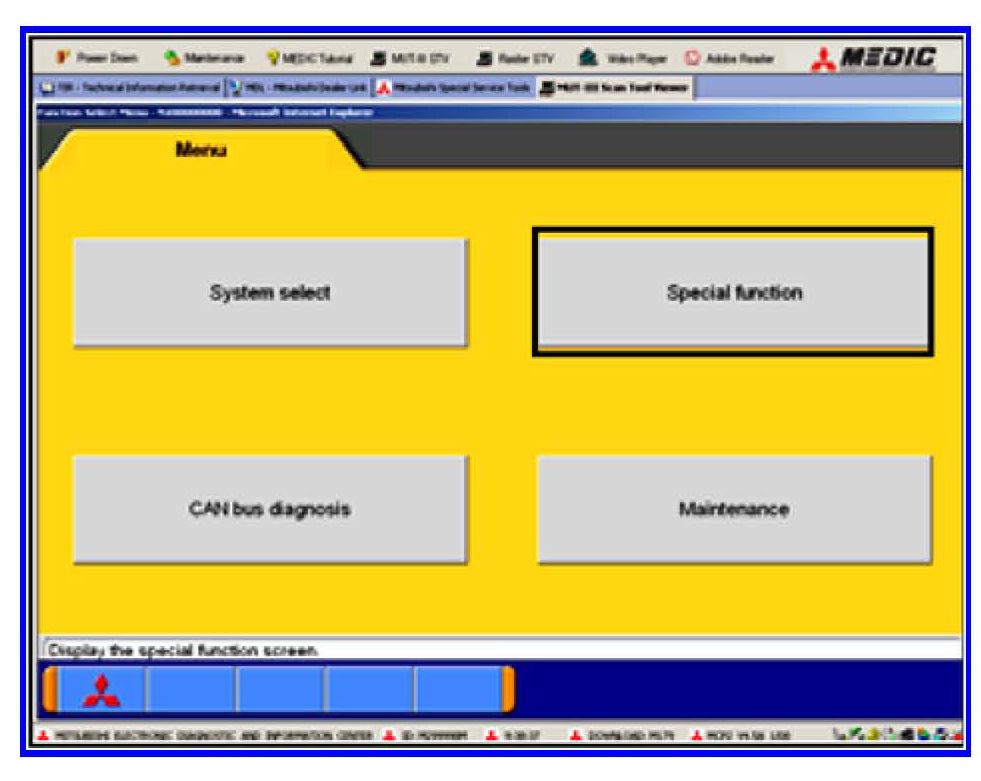The width and height of the screenshot is (981, 781).
Task: Switch to the Mitsubishi Dealer Link tab
Action: tap(298, 88)
